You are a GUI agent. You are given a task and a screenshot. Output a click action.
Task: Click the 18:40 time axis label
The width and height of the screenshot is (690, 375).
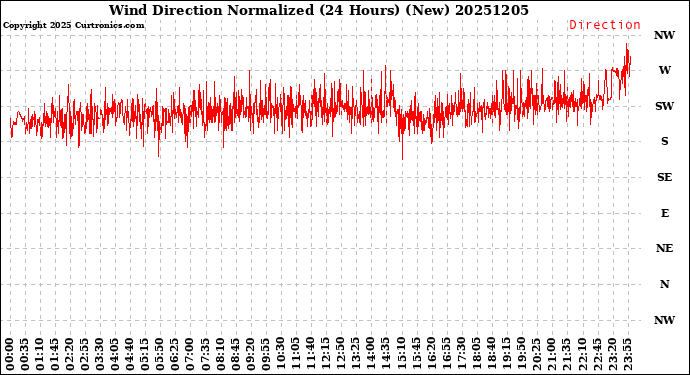point(491,355)
